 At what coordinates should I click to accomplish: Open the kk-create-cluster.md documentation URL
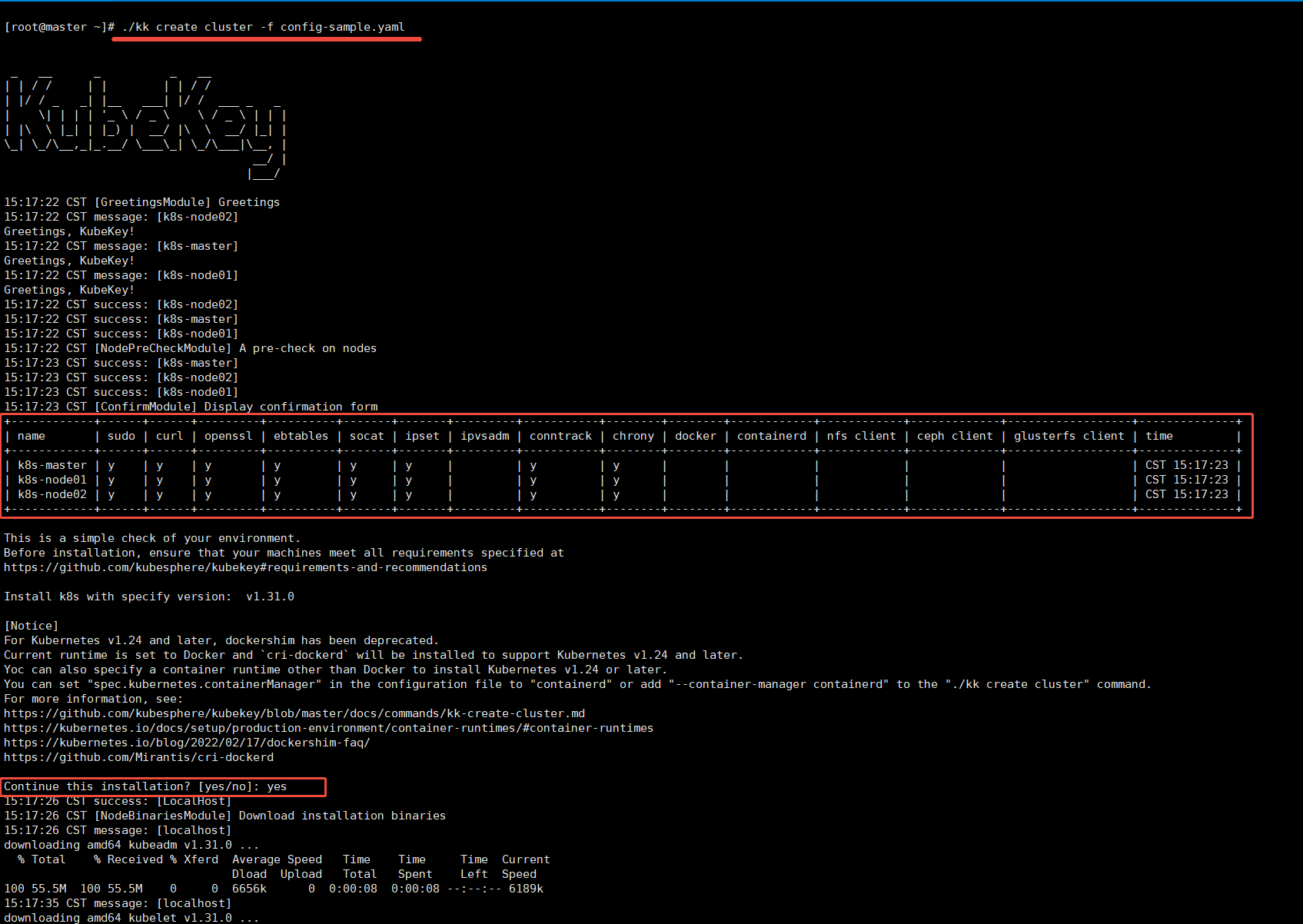[x=294, y=713]
